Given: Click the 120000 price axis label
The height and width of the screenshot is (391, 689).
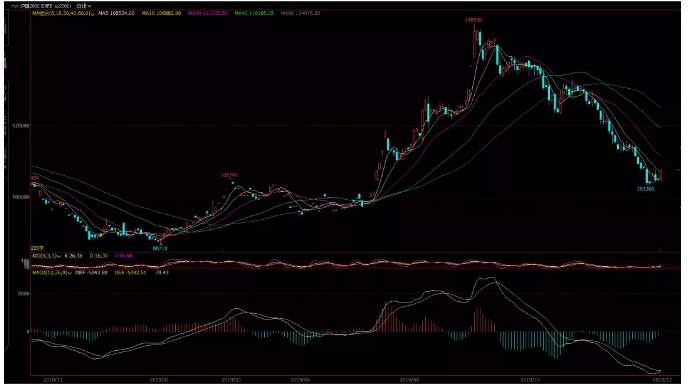Looking at the screenshot, I should pos(22,126).
